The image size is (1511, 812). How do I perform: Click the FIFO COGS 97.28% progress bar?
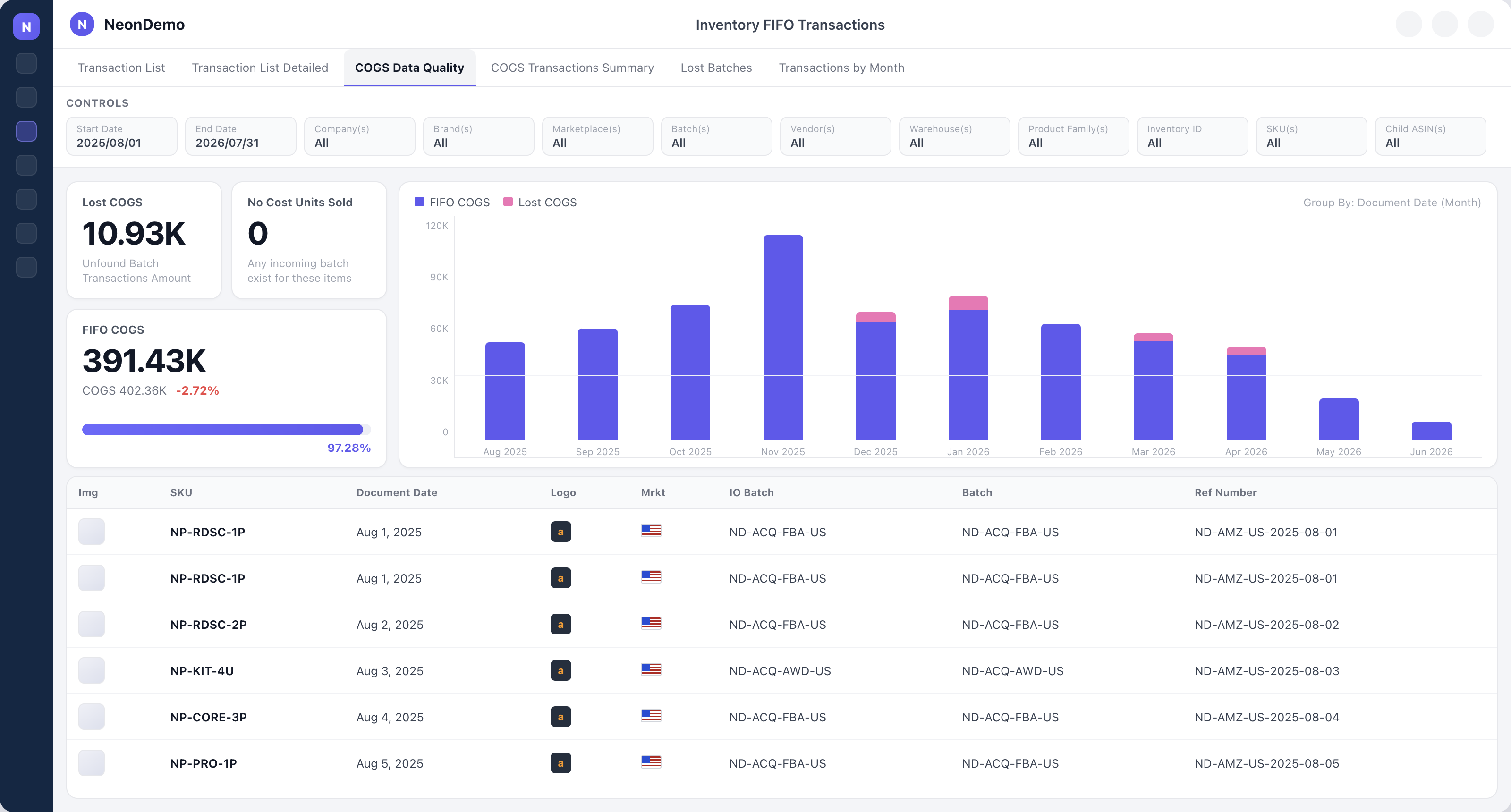(227, 430)
